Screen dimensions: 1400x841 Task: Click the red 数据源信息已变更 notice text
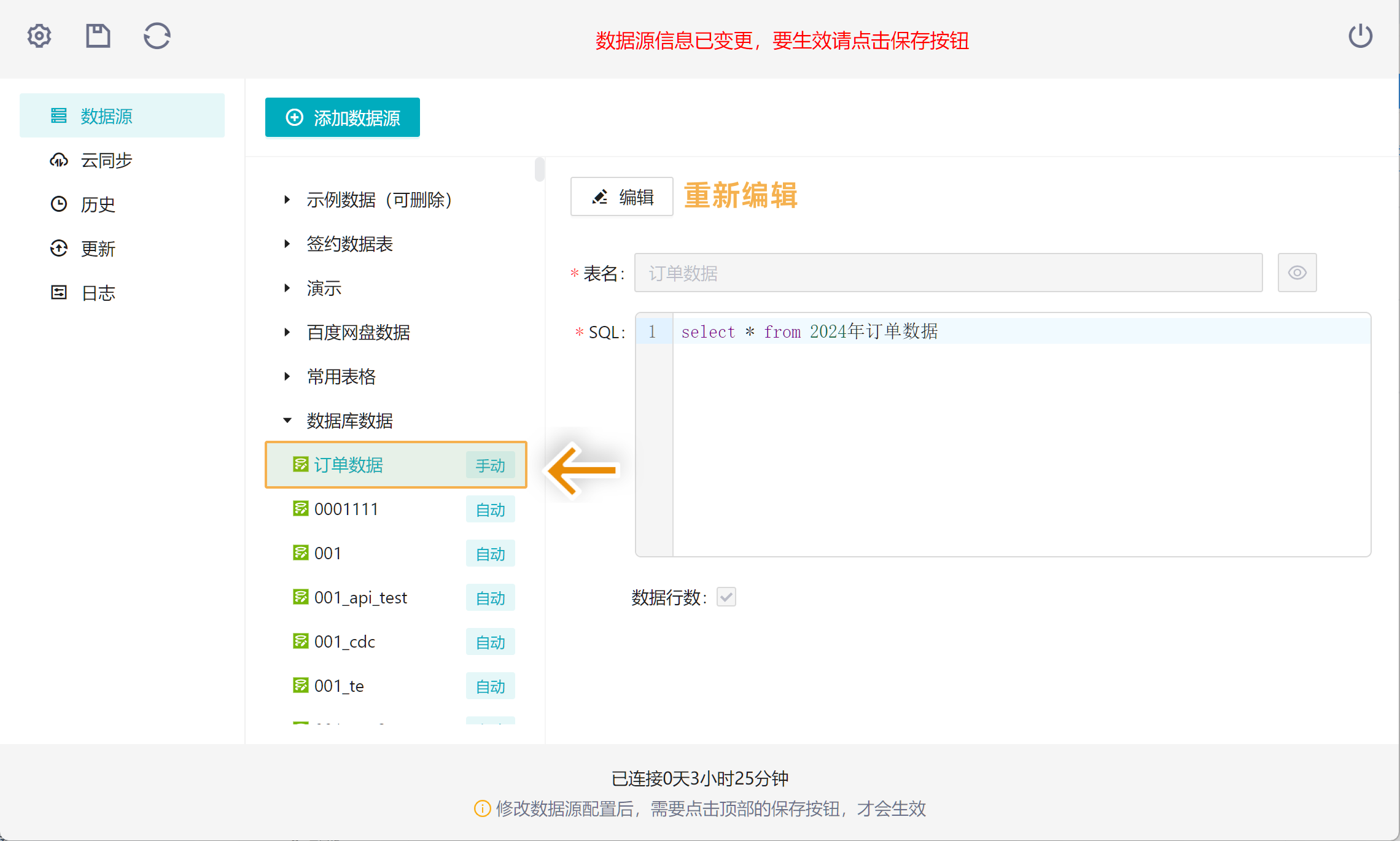(x=782, y=41)
